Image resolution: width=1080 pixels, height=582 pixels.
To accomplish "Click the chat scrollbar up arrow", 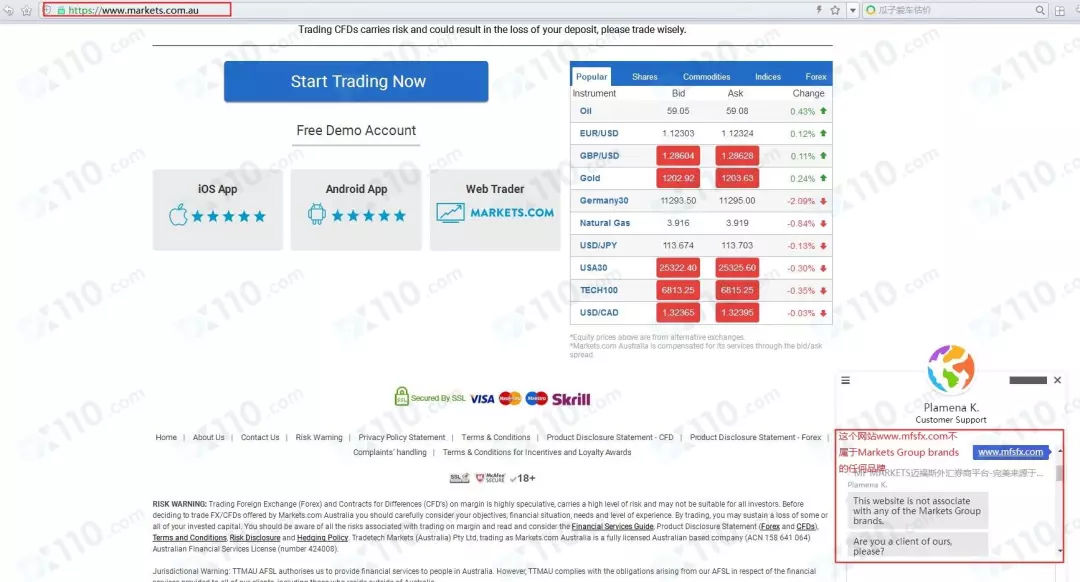I will coord(1059,451).
